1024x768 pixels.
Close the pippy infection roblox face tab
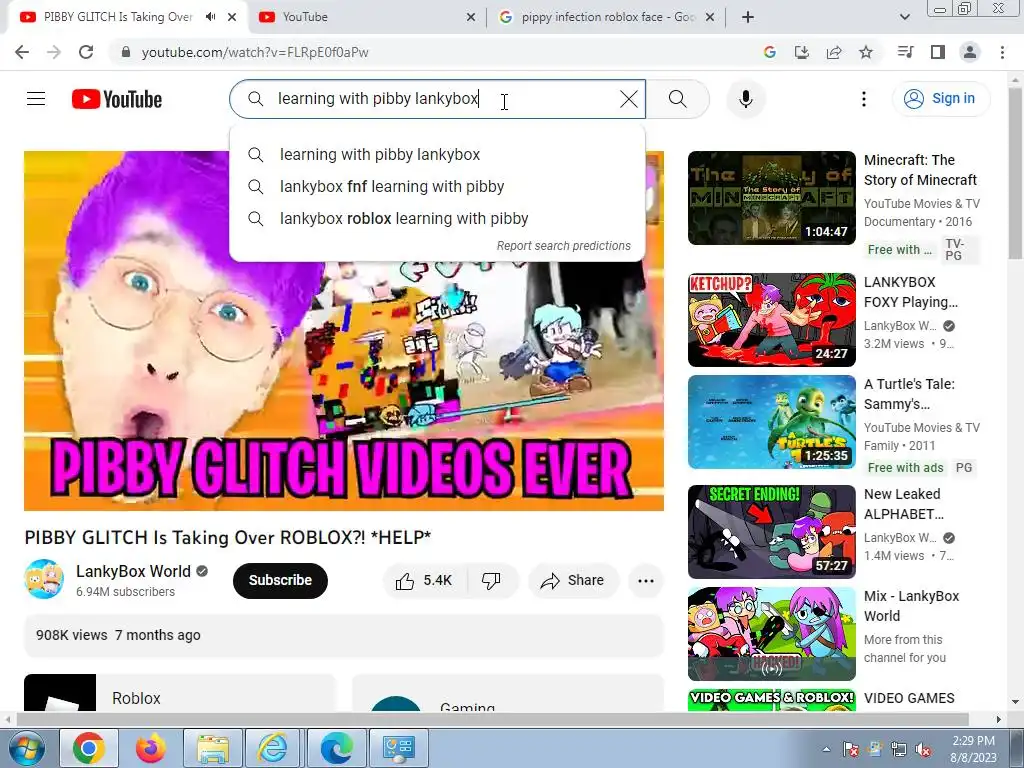pyautogui.click(x=711, y=18)
